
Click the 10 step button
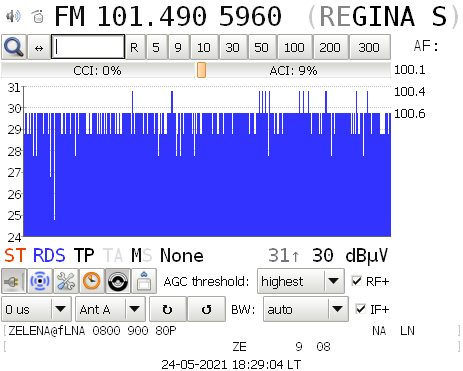coord(204,47)
